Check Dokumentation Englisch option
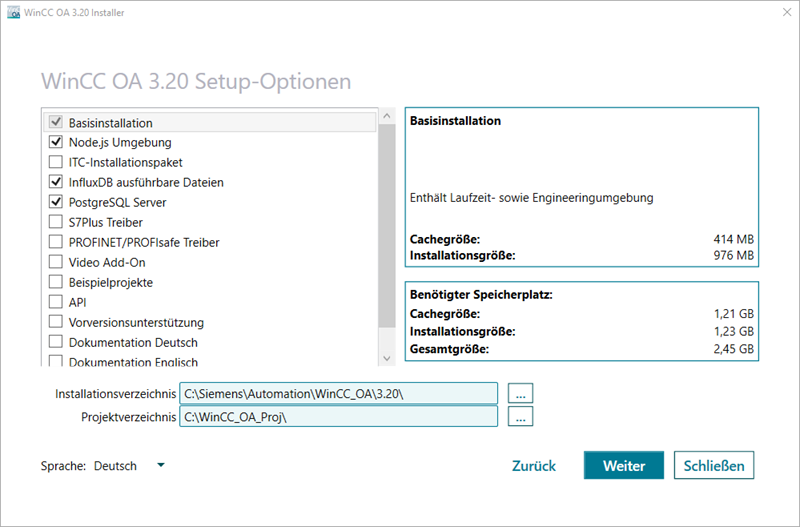 pos(56,361)
